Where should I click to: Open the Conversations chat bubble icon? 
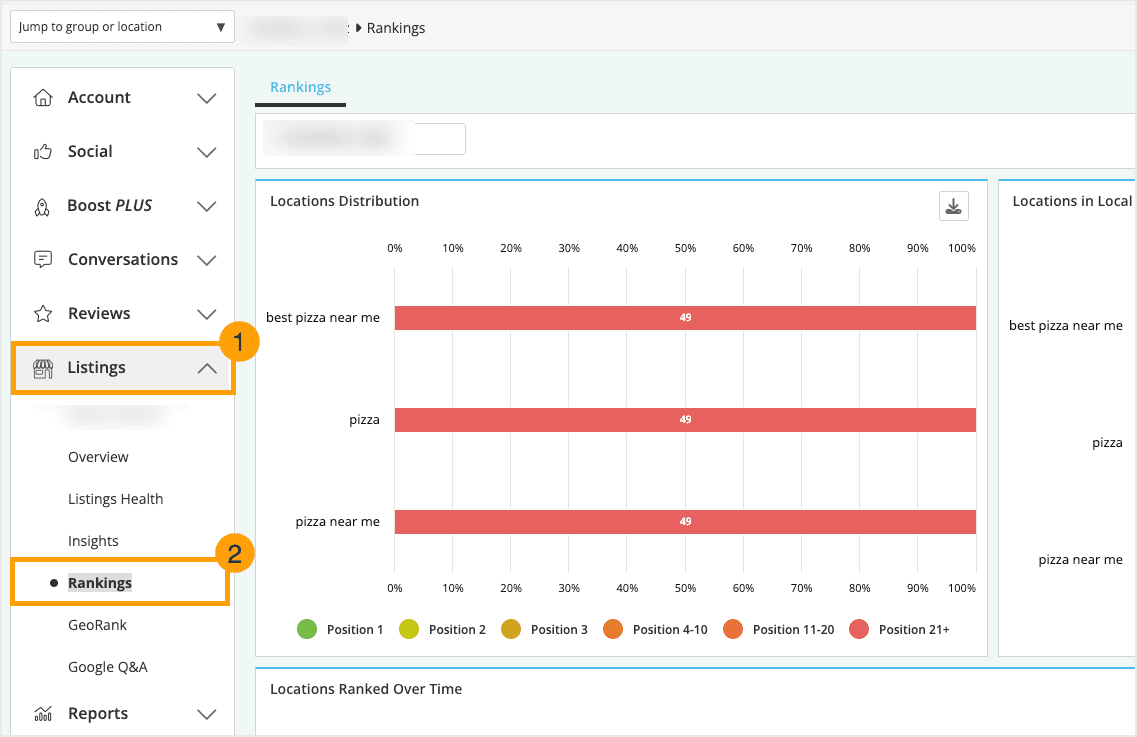pyautogui.click(x=42, y=259)
